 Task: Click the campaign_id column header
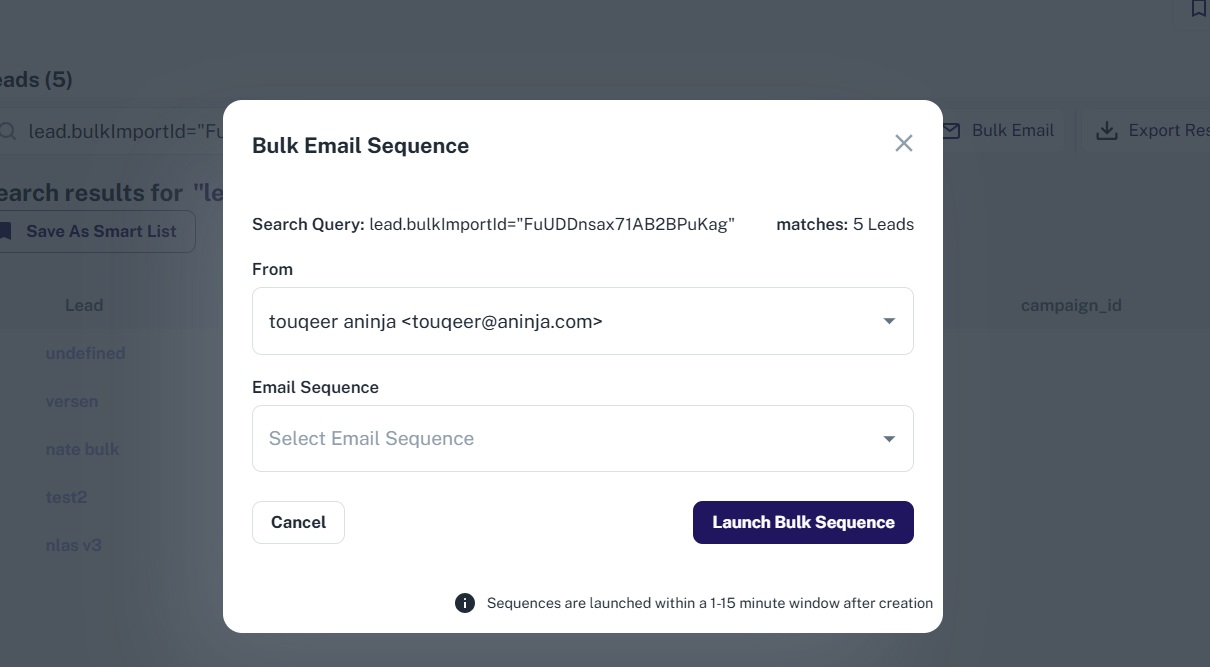pyautogui.click(x=1071, y=305)
